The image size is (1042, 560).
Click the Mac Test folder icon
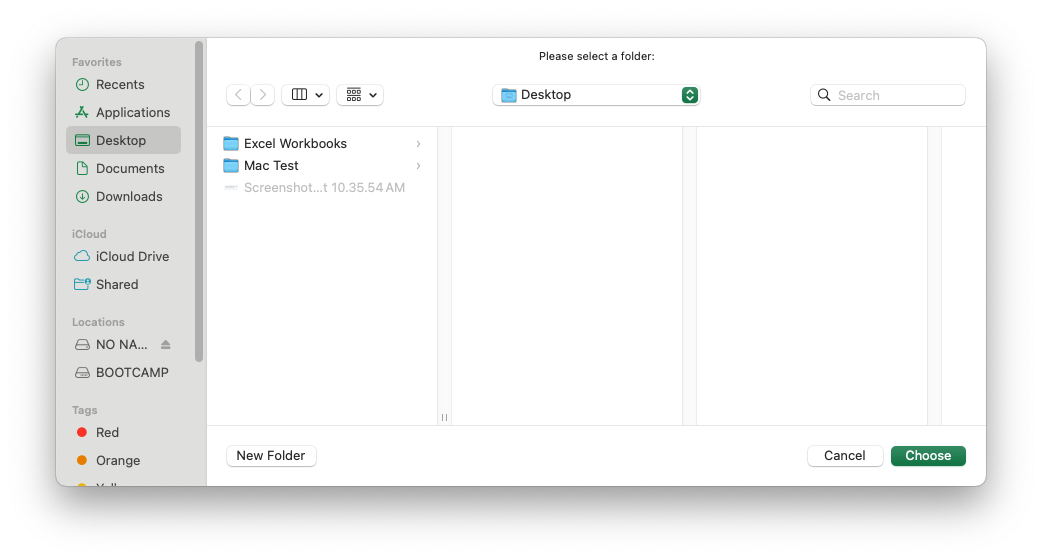coord(231,166)
